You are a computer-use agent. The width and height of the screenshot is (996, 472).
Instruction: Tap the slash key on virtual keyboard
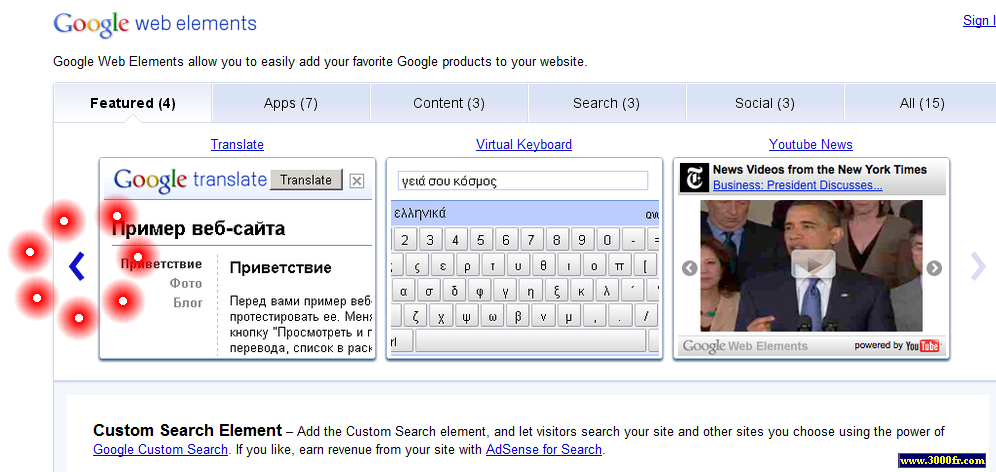[x=645, y=316]
